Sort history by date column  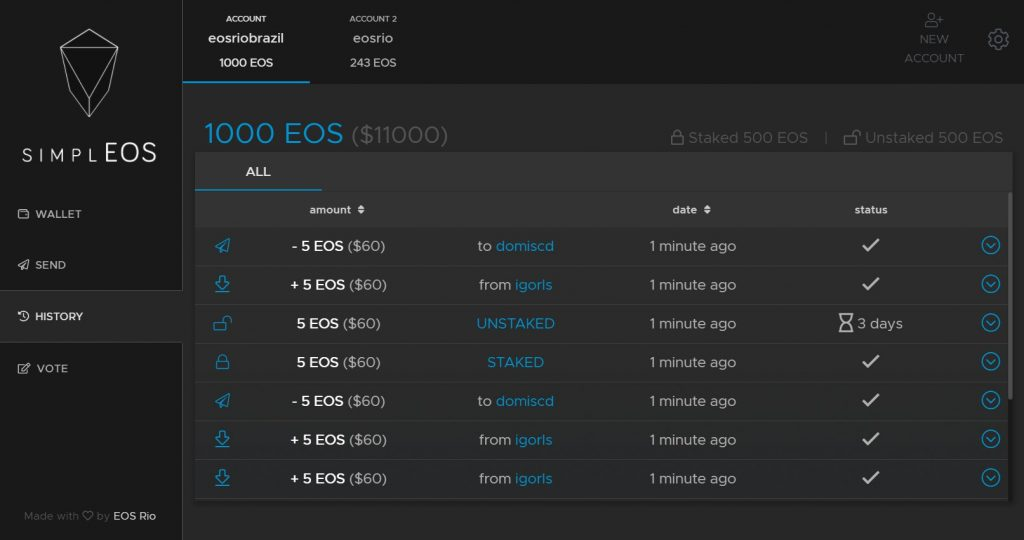pyautogui.click(x=692, y=210)
